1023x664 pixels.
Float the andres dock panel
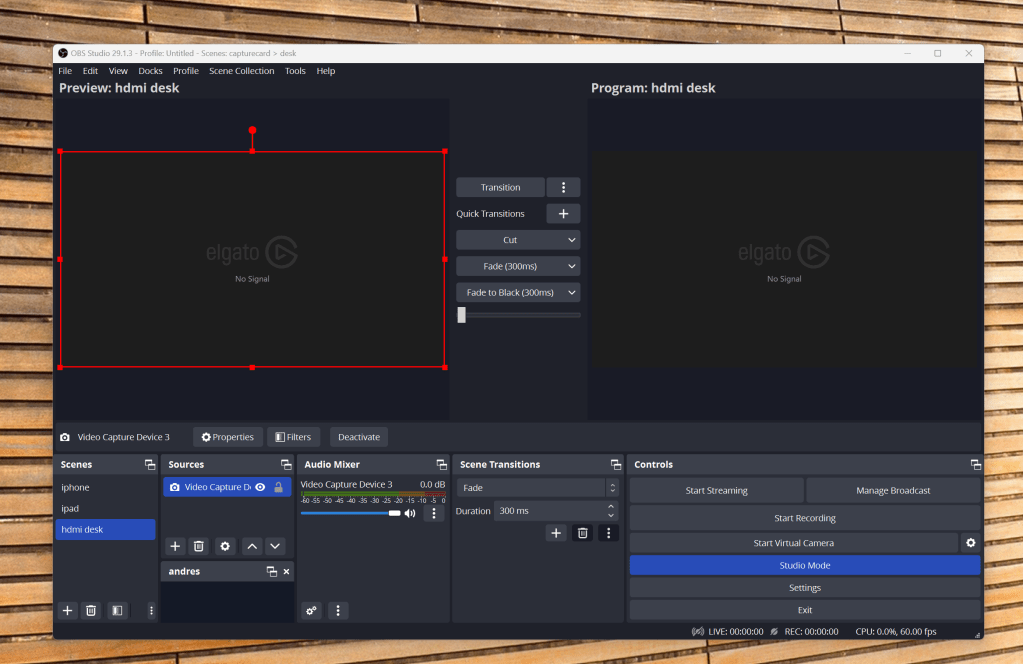272,571
